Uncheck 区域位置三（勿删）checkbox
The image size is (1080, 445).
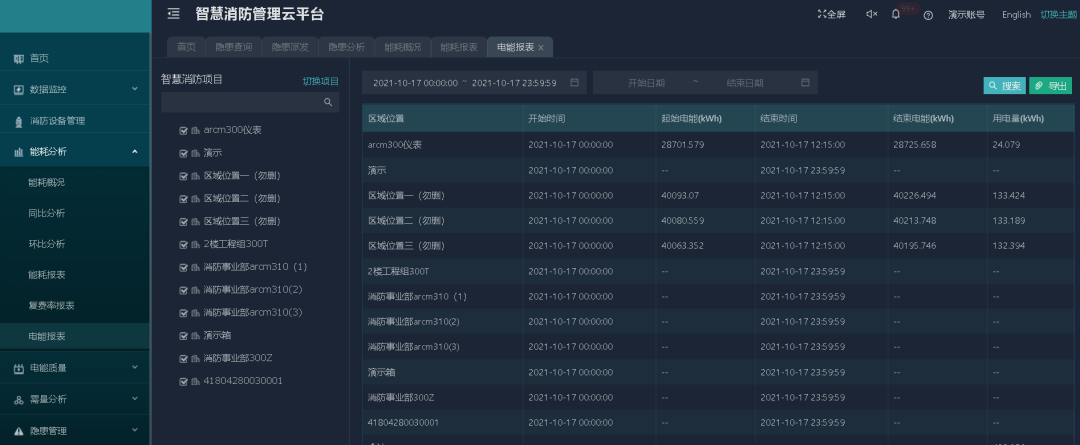[183, 222]
